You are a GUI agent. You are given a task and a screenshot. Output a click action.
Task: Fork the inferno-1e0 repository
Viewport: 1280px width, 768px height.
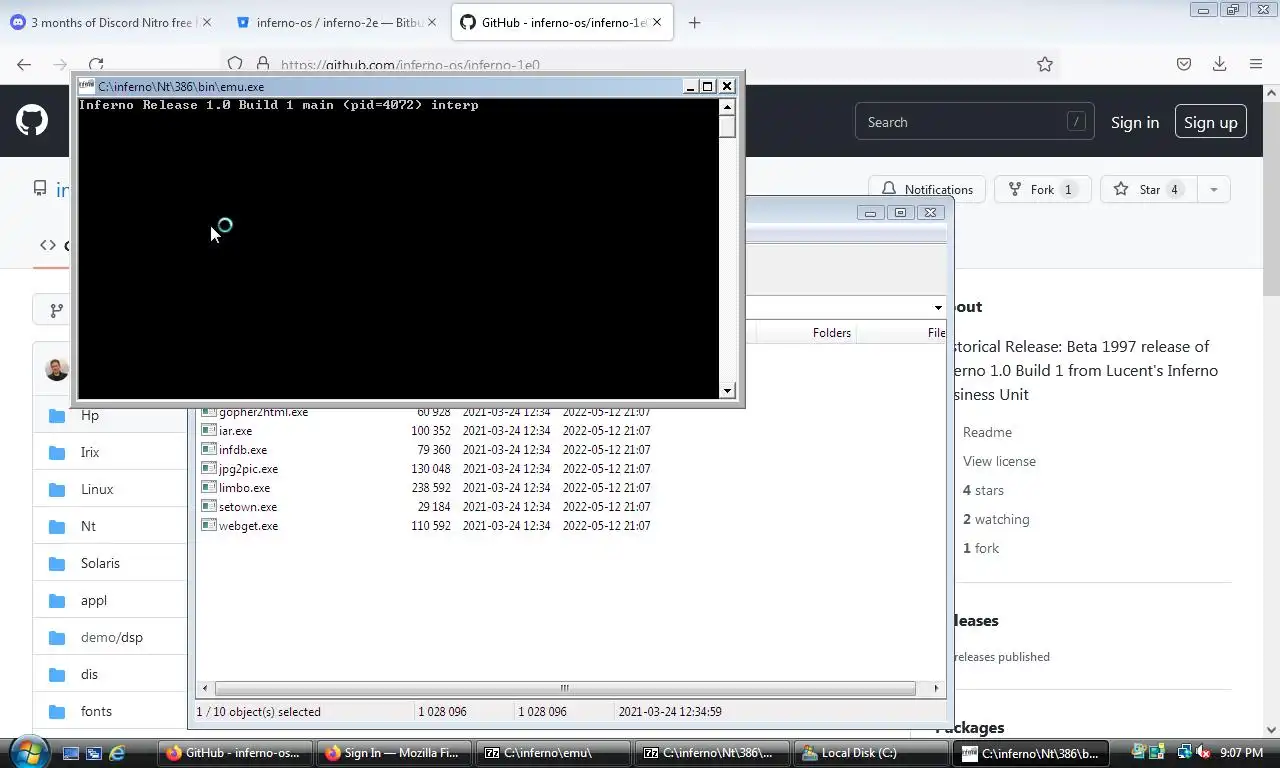click(x=1042, y=189)
